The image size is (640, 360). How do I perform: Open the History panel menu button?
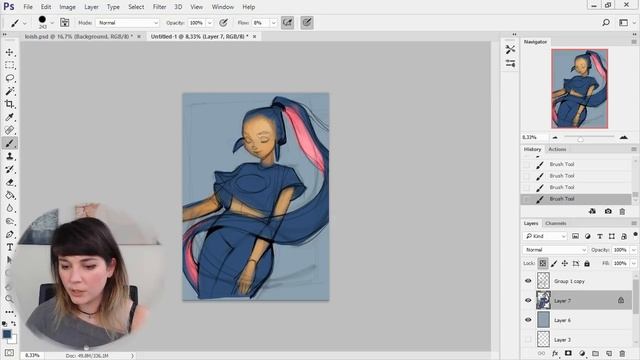[x=634, y=149]
